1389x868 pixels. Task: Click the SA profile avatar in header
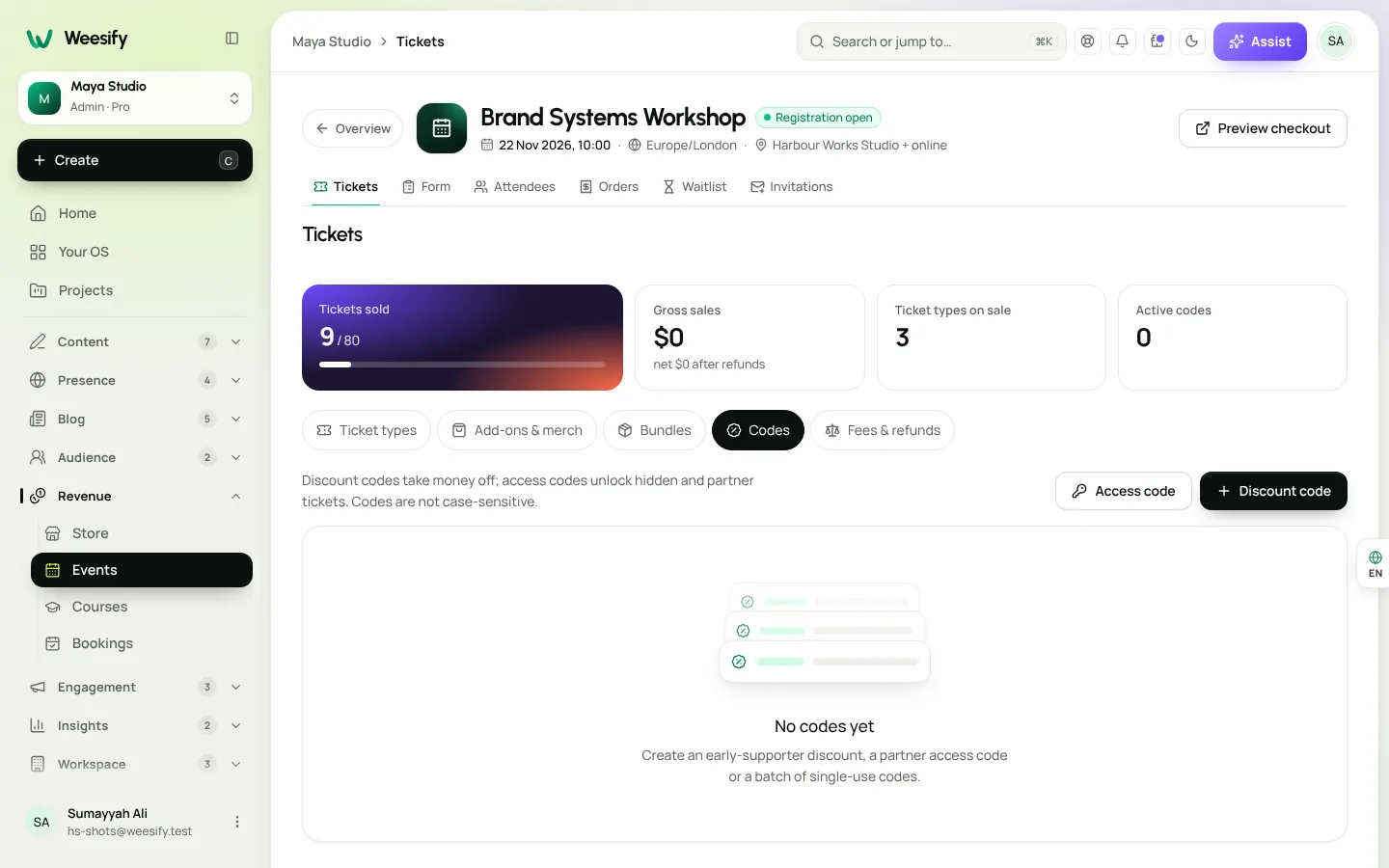click(x=1336, y=41)
